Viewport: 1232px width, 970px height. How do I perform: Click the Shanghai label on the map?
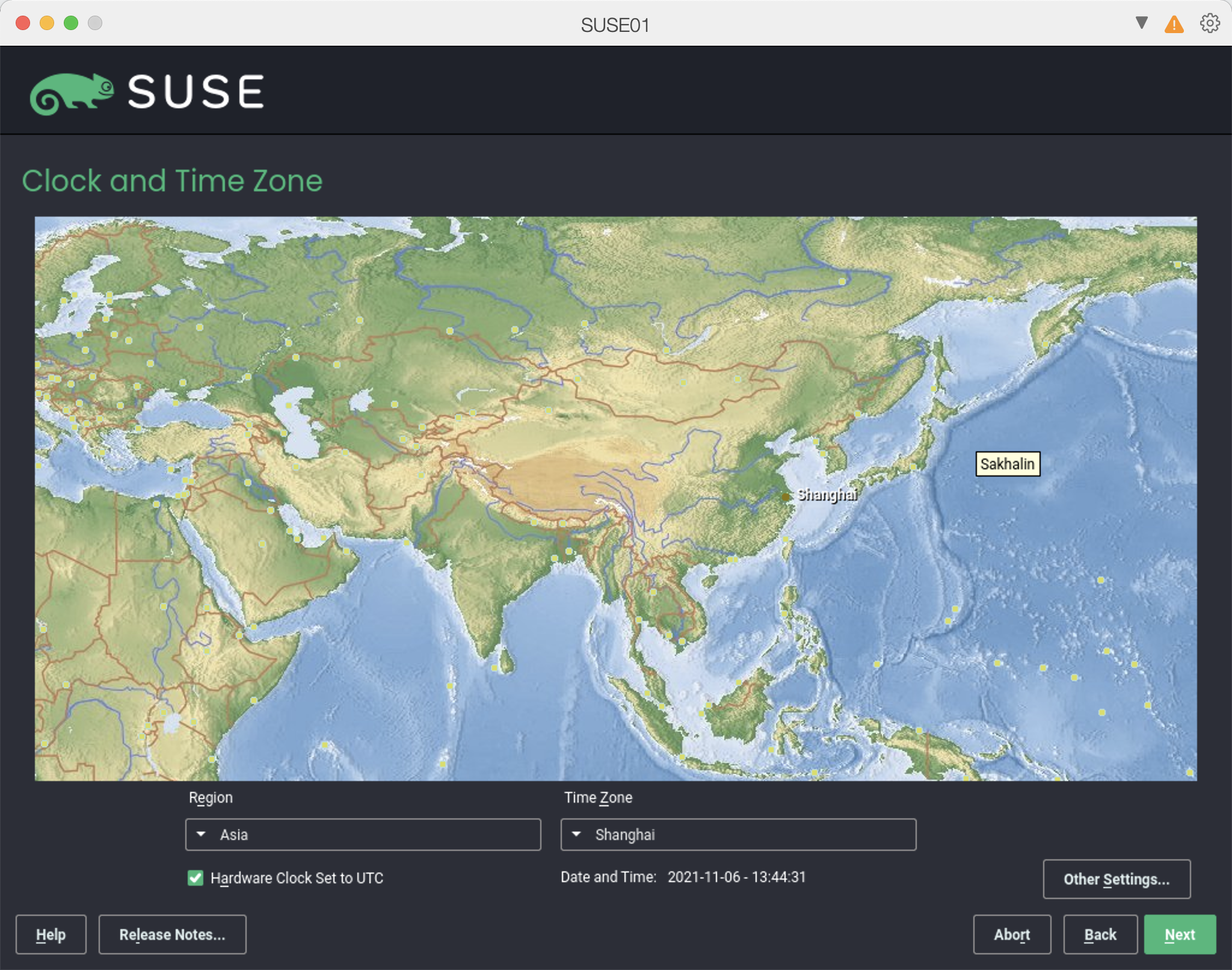pos(827,495)
